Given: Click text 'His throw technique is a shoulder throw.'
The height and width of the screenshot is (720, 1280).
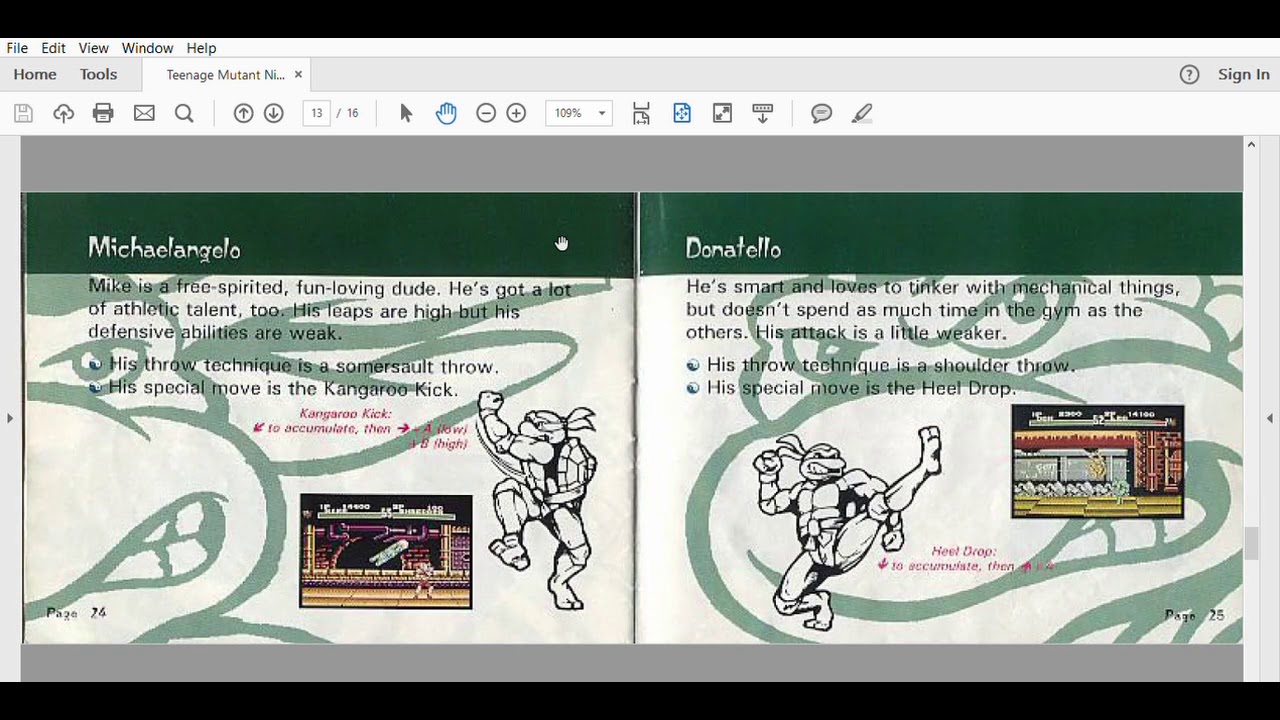Looking at the screenshot, I should click(890, 365).
